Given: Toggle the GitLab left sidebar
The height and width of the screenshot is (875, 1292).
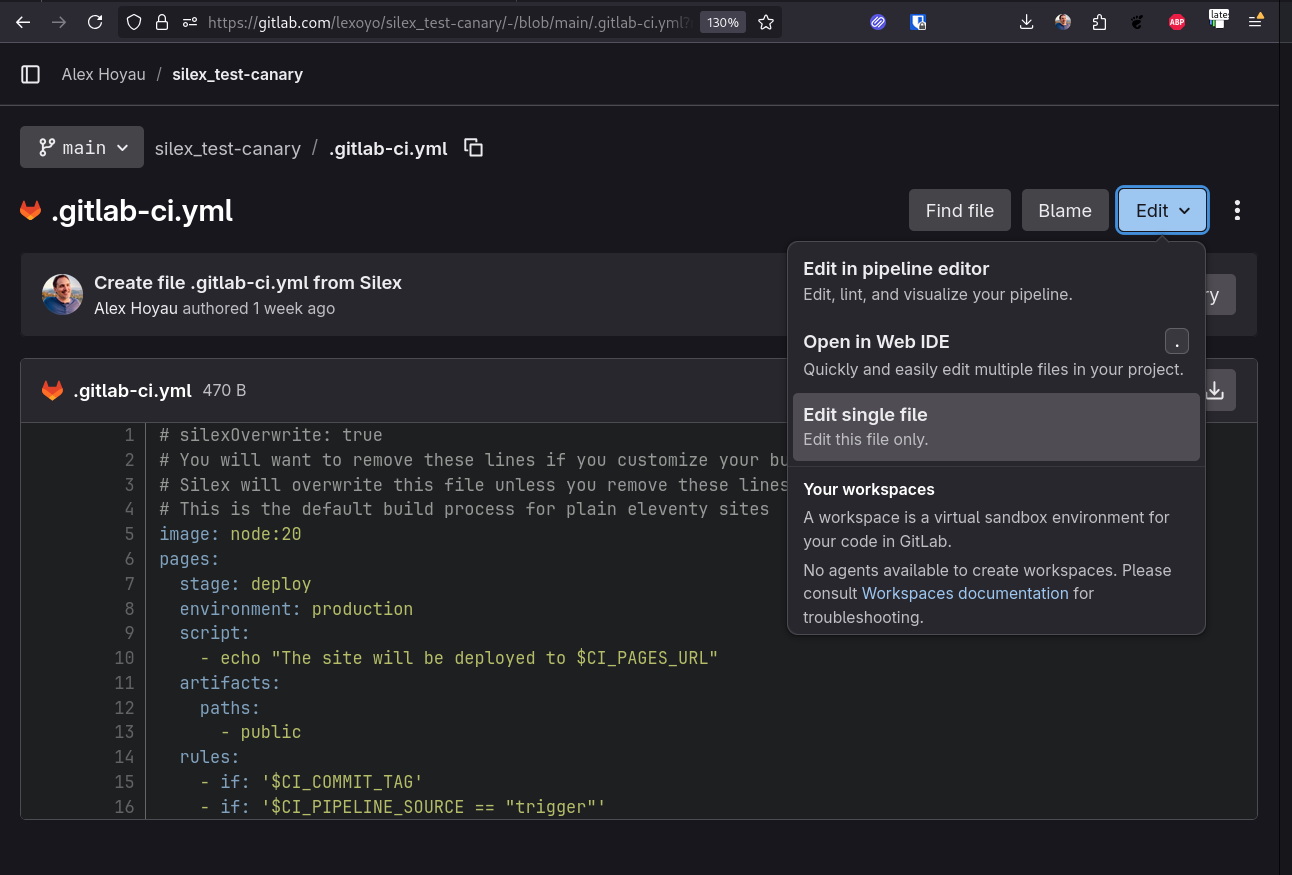Looking at the screenshot, I should pyautogui.click(x=30, y=74).
